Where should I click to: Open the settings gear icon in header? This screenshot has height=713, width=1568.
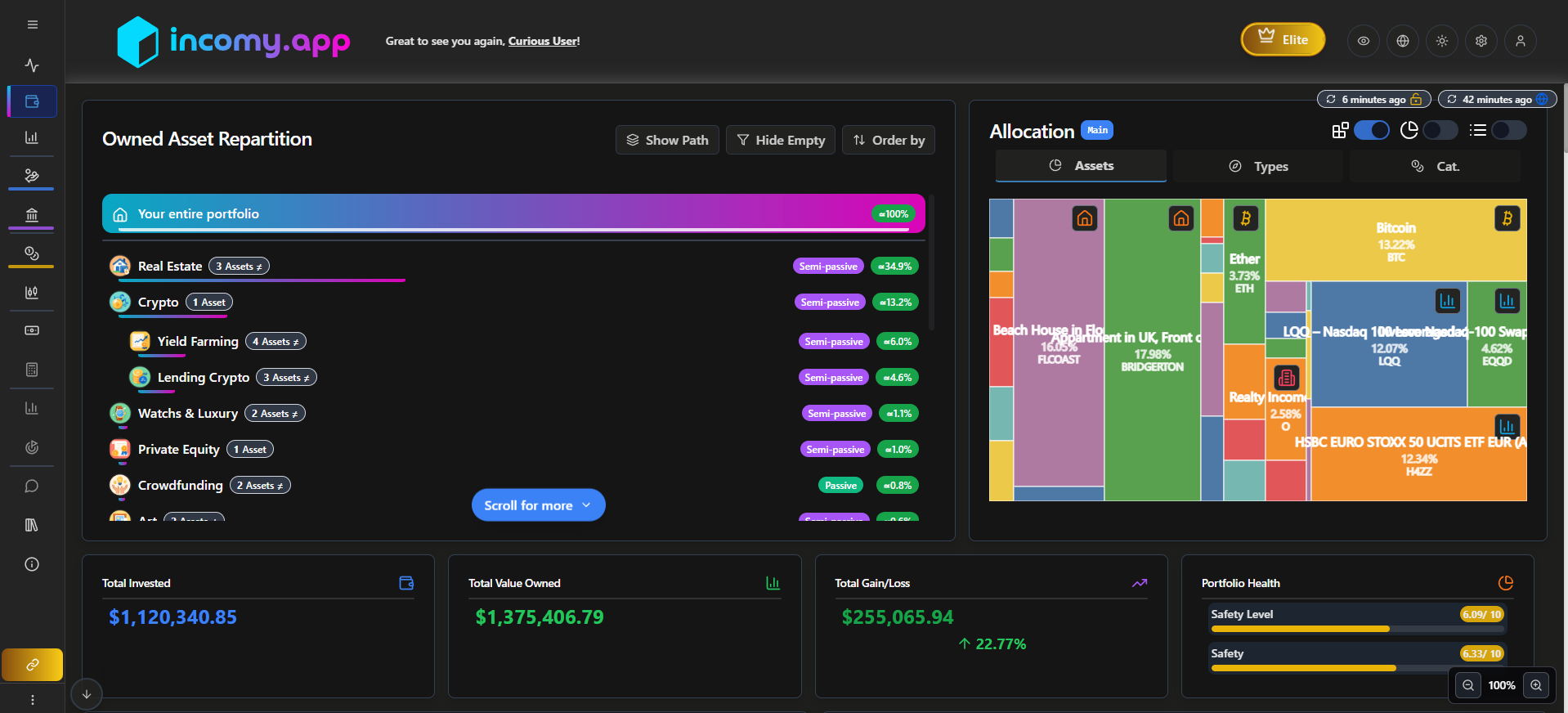point(1481,41)
